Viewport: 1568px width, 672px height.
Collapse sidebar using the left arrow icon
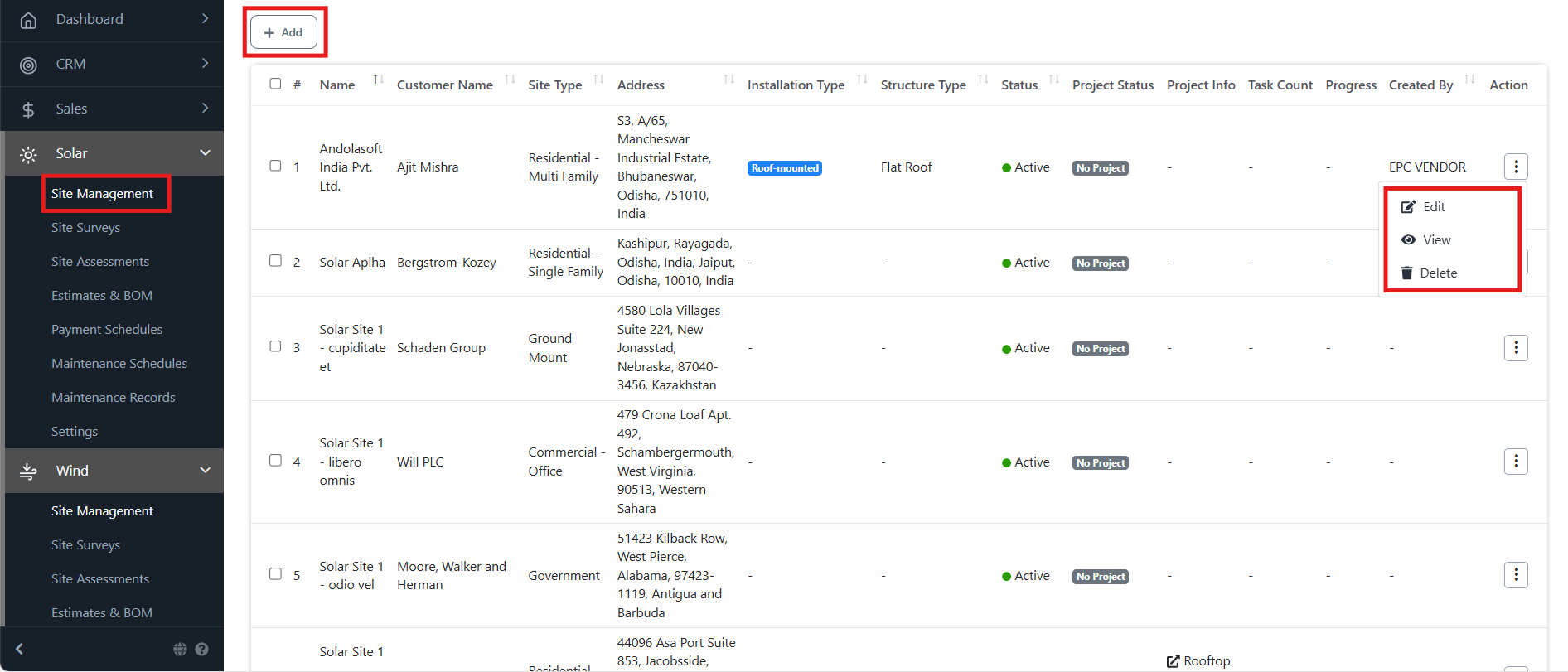20,650
